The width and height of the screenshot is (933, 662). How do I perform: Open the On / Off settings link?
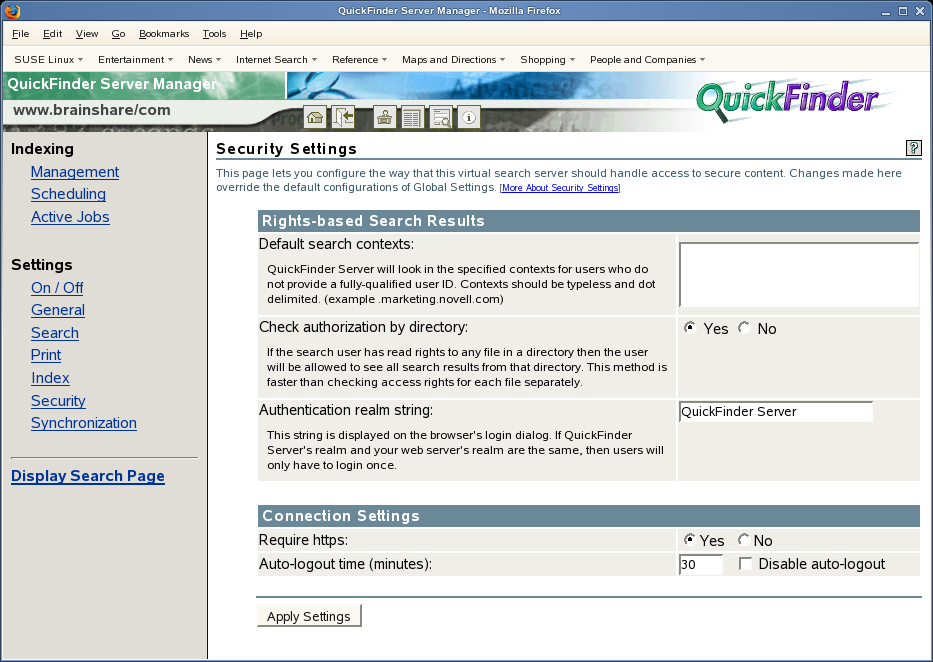point(57,288)
